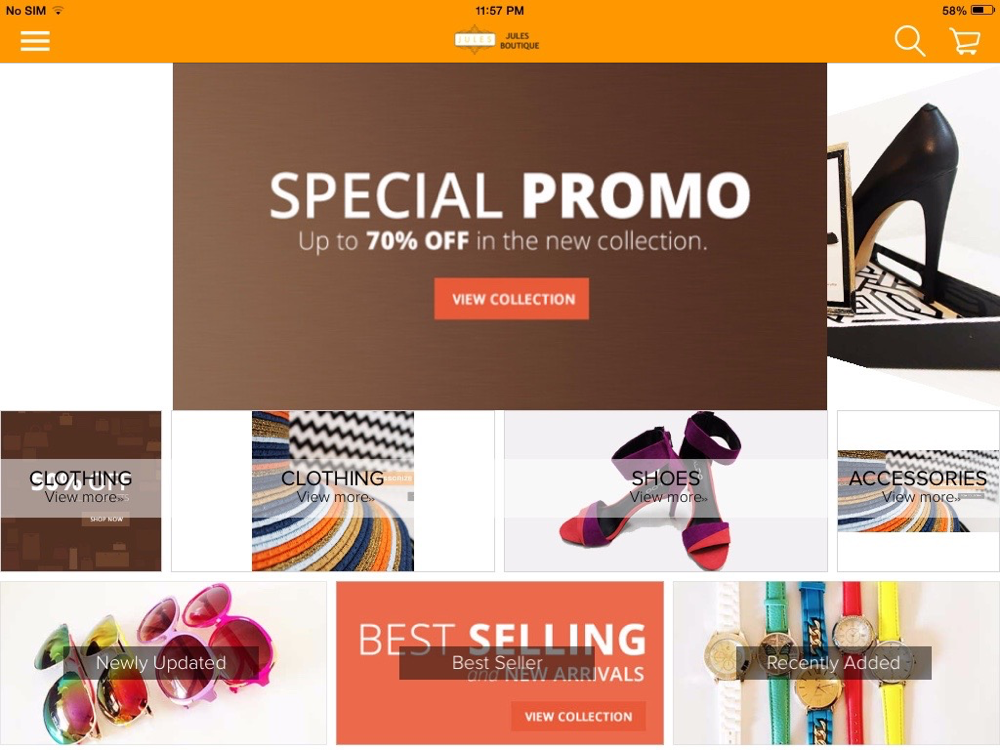This screenshot has height=750, width=1000.
Task: Tap the Wi-Fi status icon
Action: tap(58, 10)
